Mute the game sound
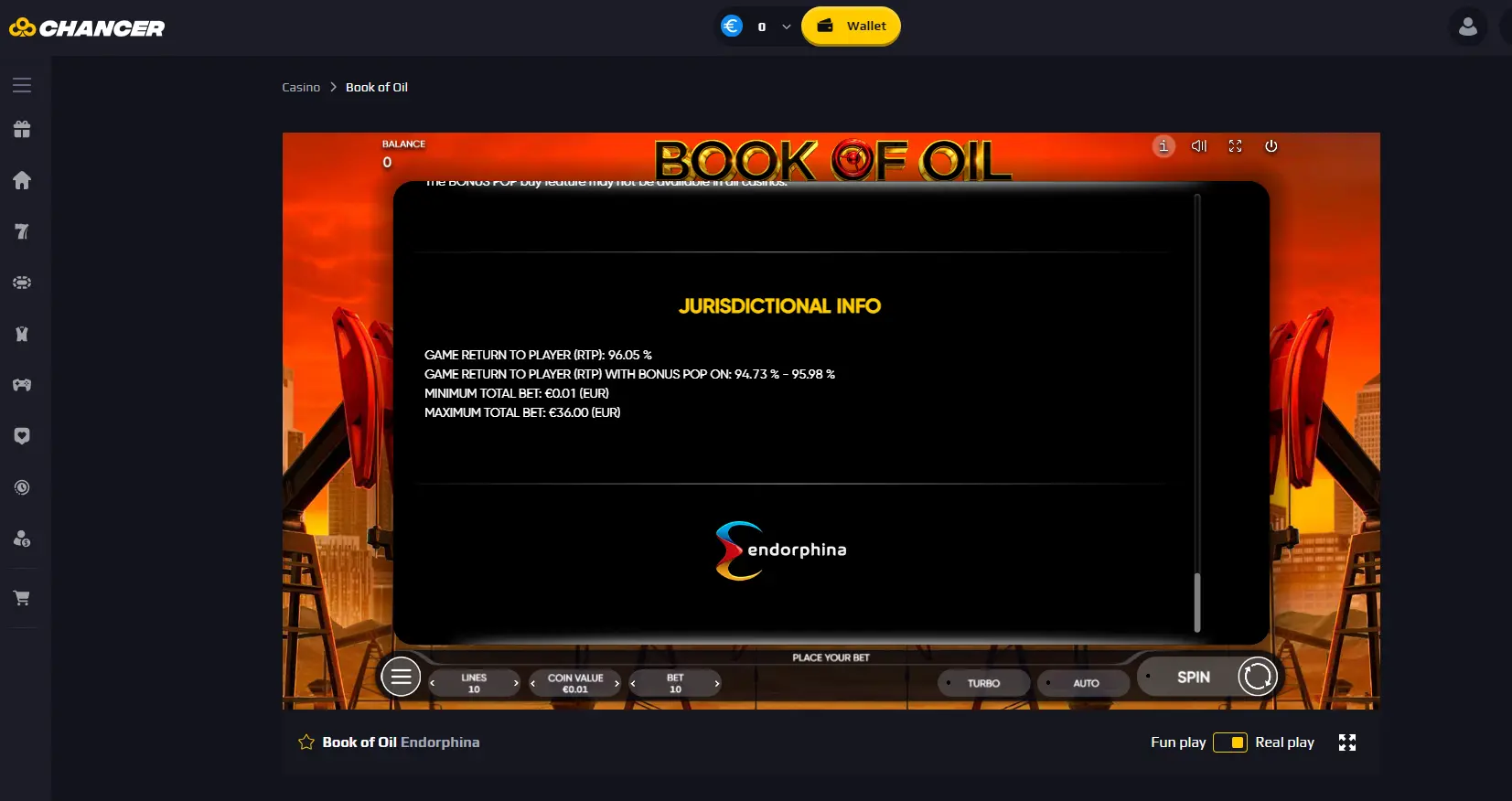 (1199, 146)
